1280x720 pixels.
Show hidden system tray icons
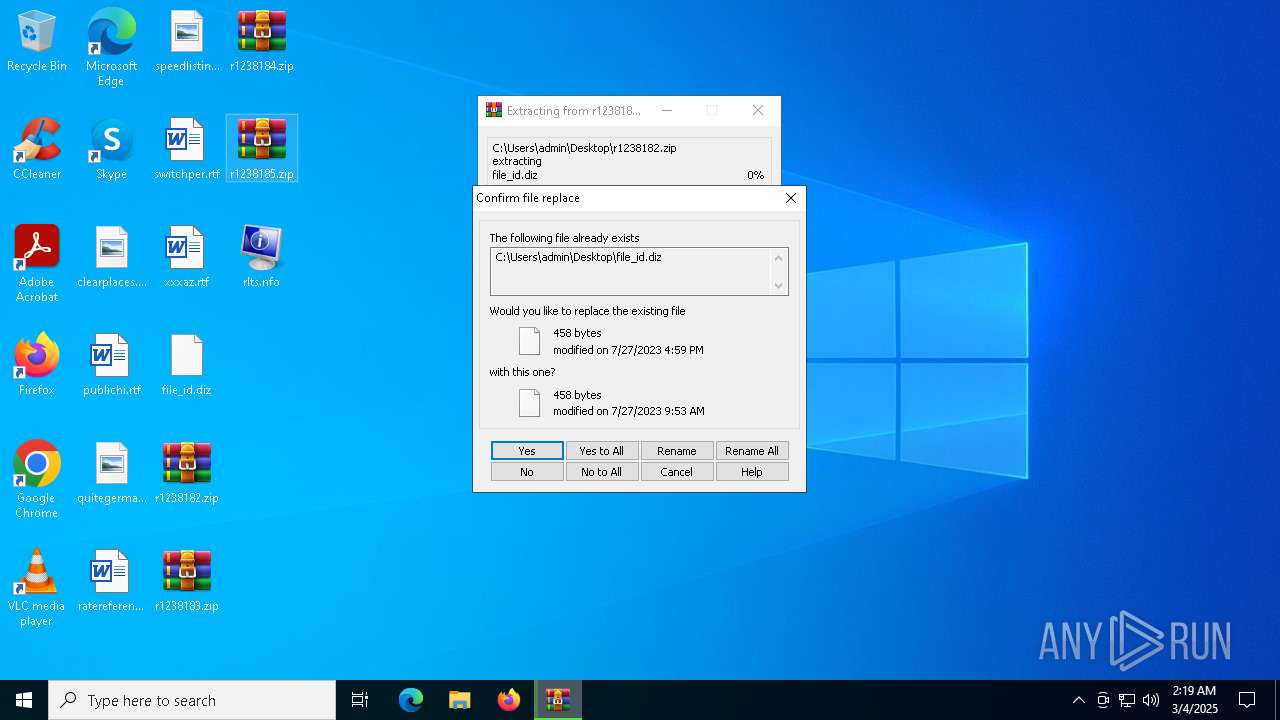point(1078,700)
